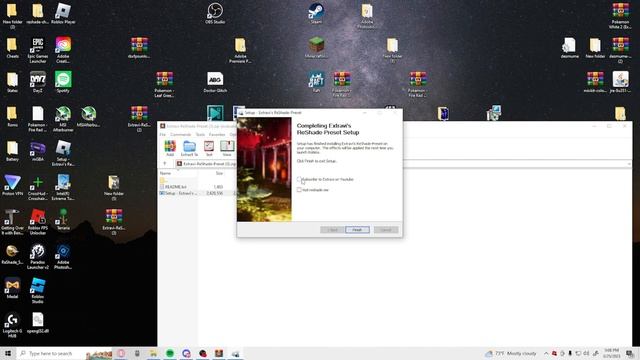The image size is (640, 360).
Task: Open Doctor Glitch ABG desktop icon
Action: 215,82
